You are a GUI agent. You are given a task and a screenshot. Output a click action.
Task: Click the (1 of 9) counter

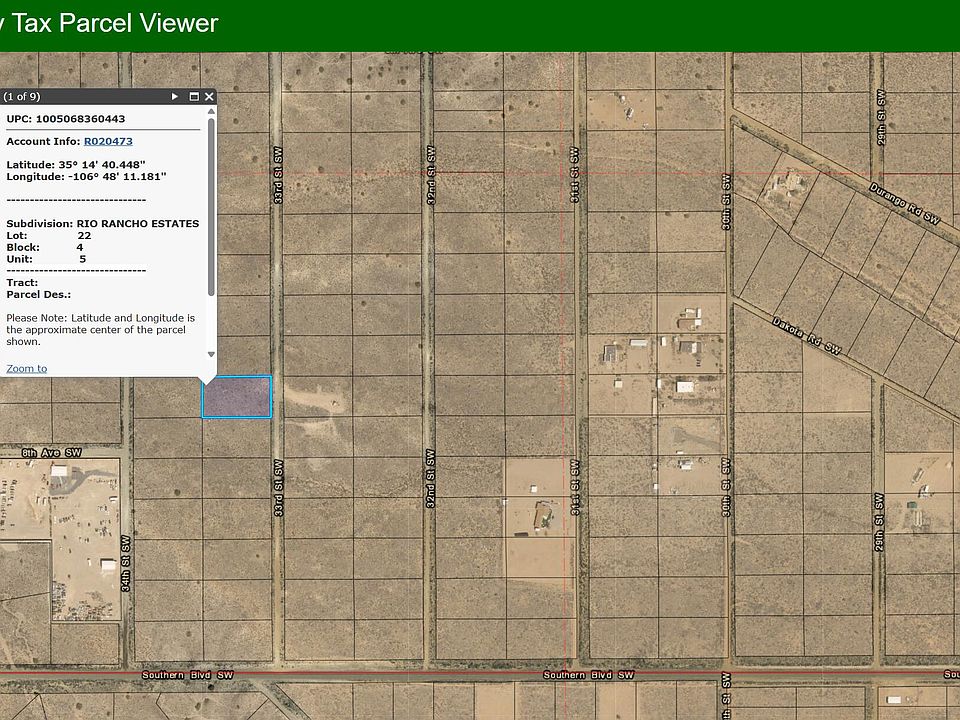click(22, 96)
